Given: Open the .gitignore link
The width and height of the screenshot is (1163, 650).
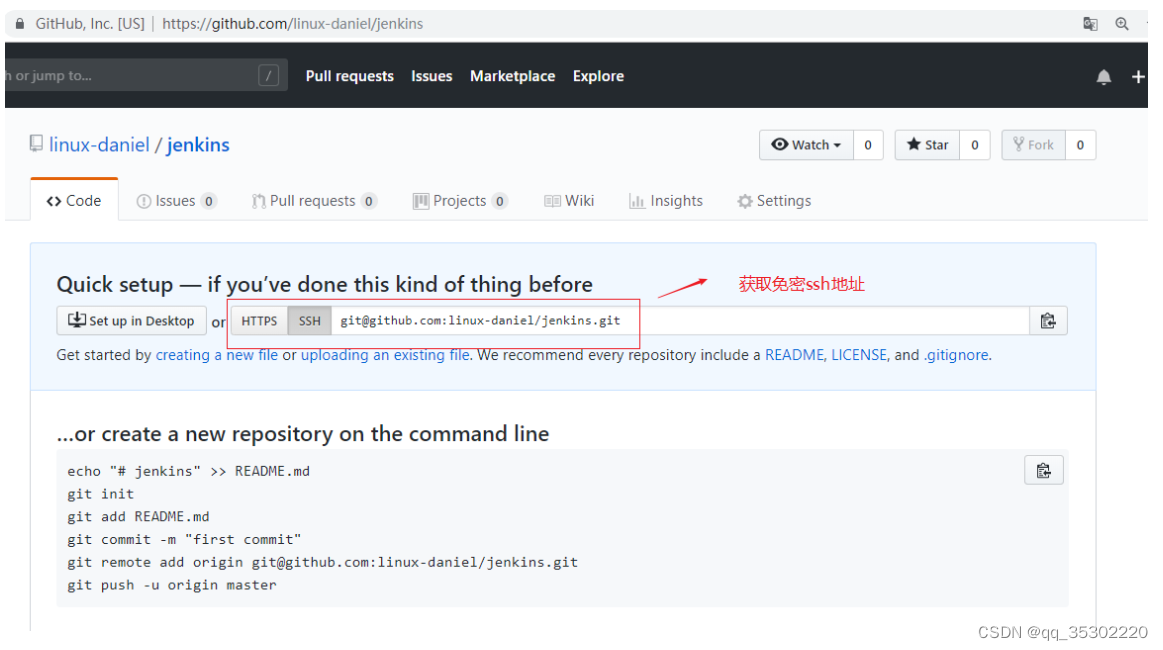Looking at the screenshot, I should coord(955,355).
